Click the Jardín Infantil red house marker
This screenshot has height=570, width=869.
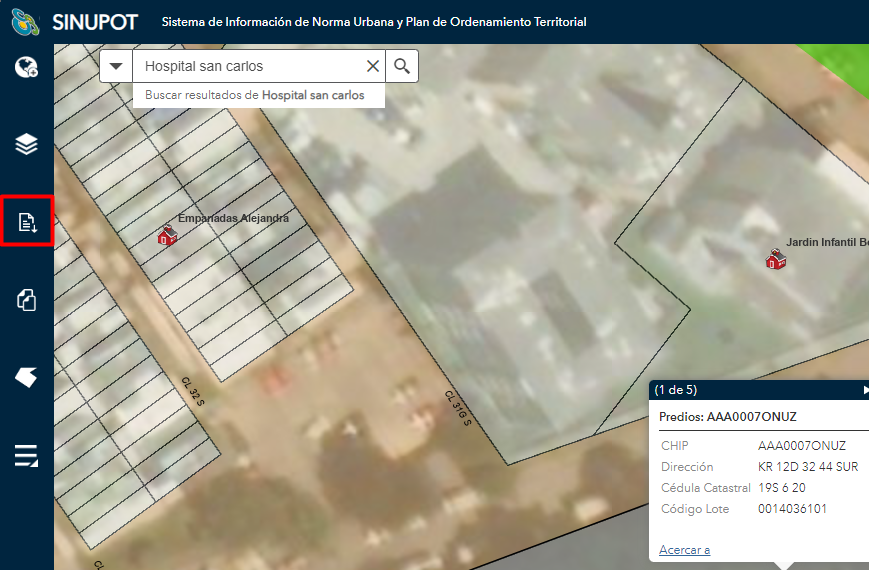pos(774,259)
